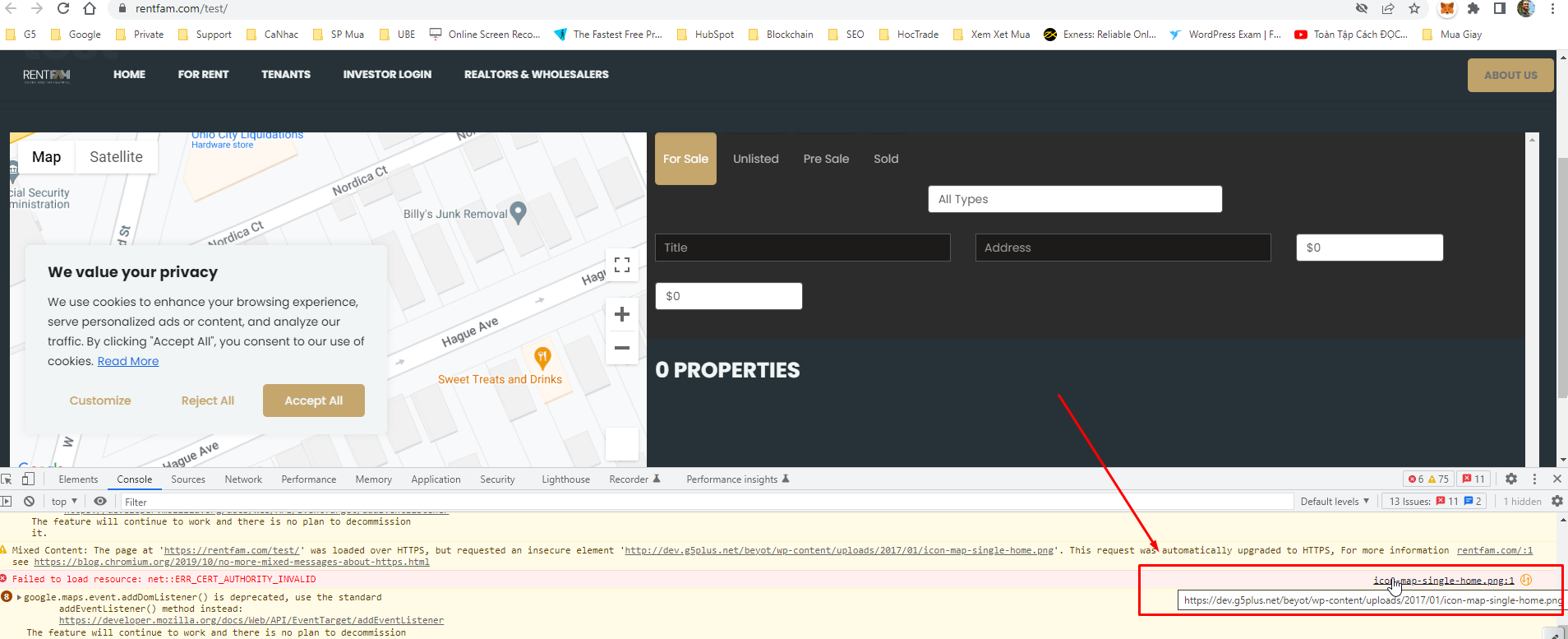
Task: Select the Sold tab
Action: click(886, 159)
